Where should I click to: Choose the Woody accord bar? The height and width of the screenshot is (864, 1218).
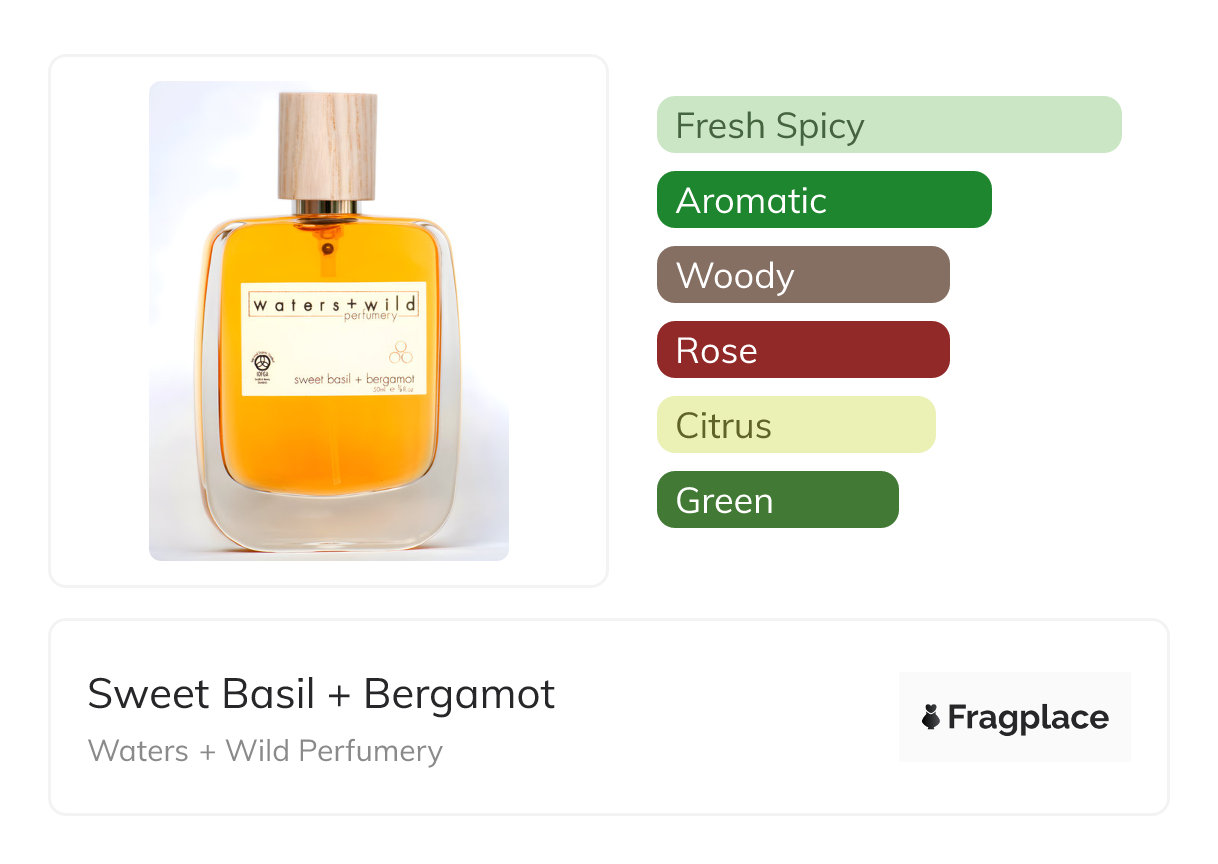[802, 275]
